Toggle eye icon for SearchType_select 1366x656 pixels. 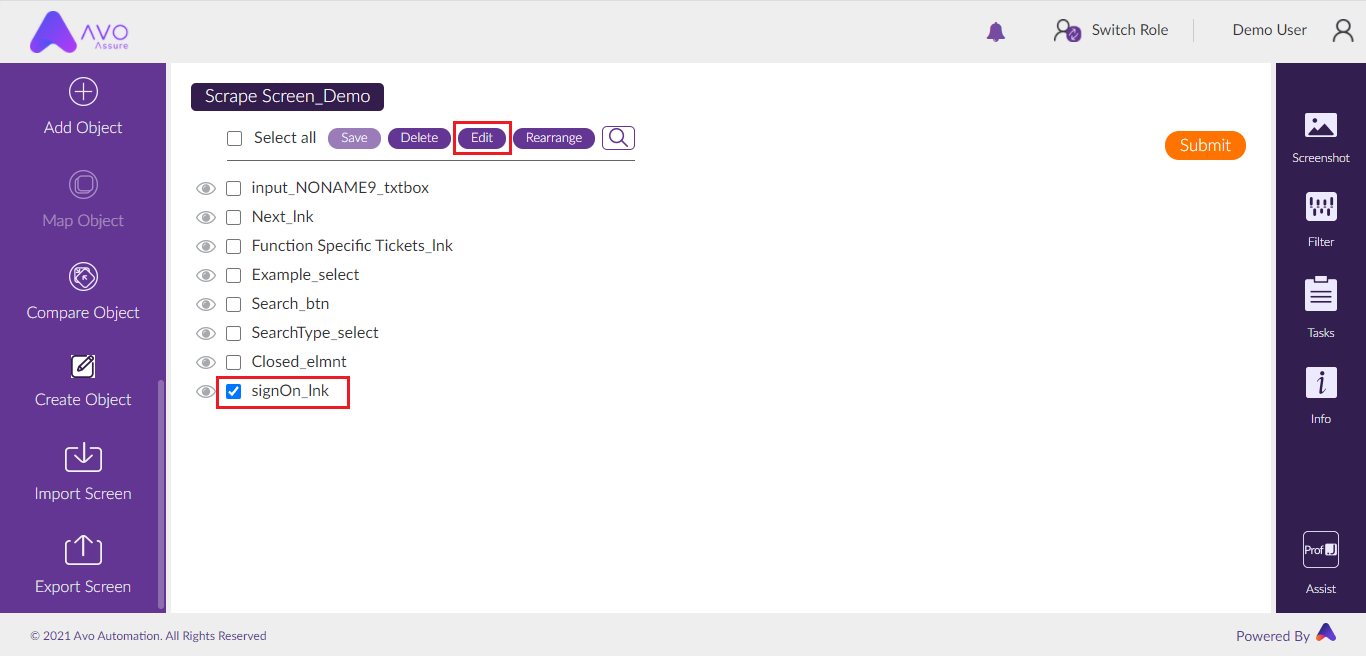(x=206, y=333)
